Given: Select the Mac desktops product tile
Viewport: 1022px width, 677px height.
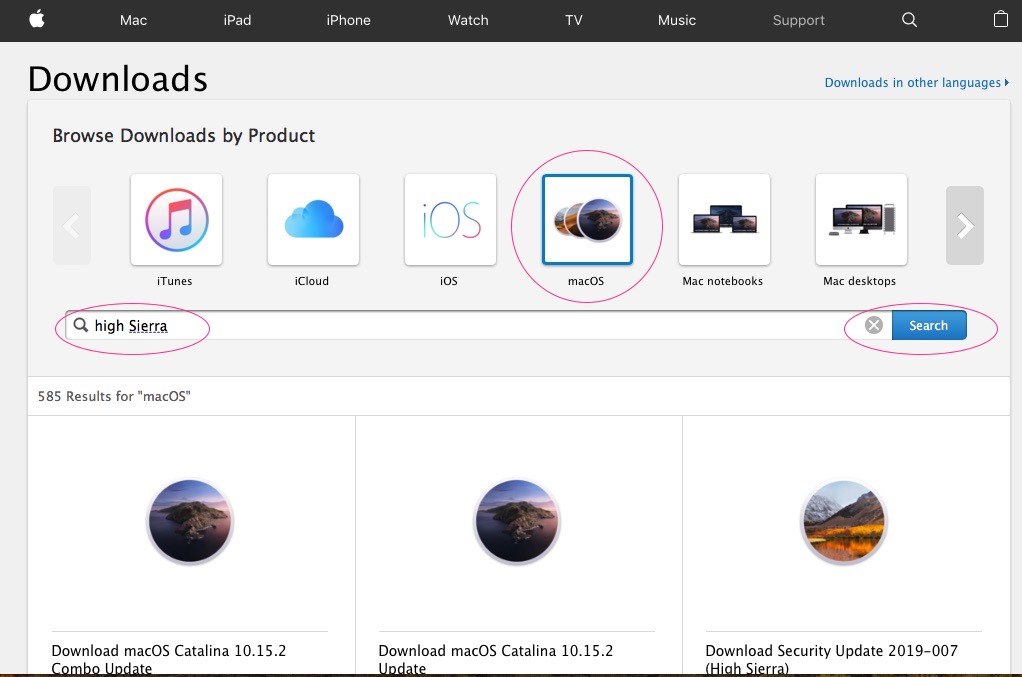Looking at the screenshot, I should 861,220.
